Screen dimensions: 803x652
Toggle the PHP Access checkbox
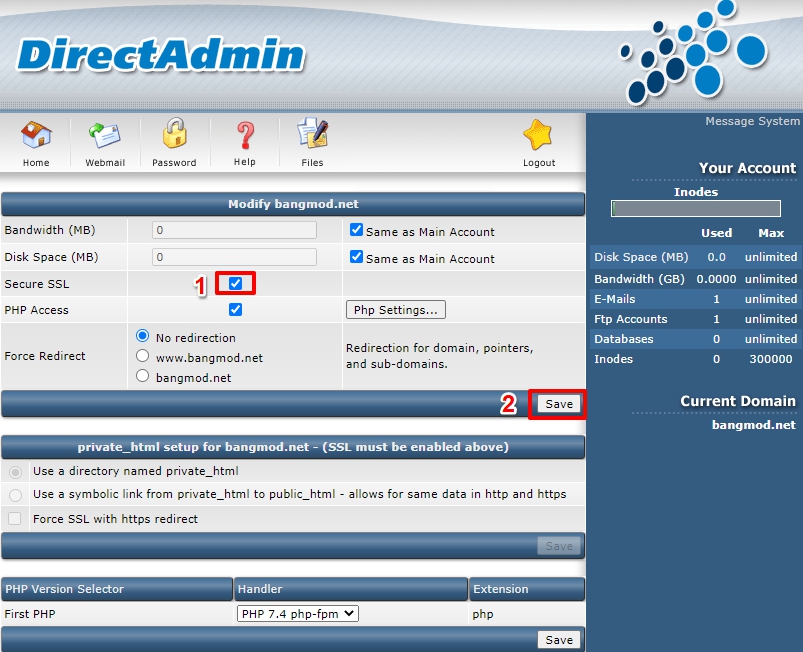pos(236,309)
